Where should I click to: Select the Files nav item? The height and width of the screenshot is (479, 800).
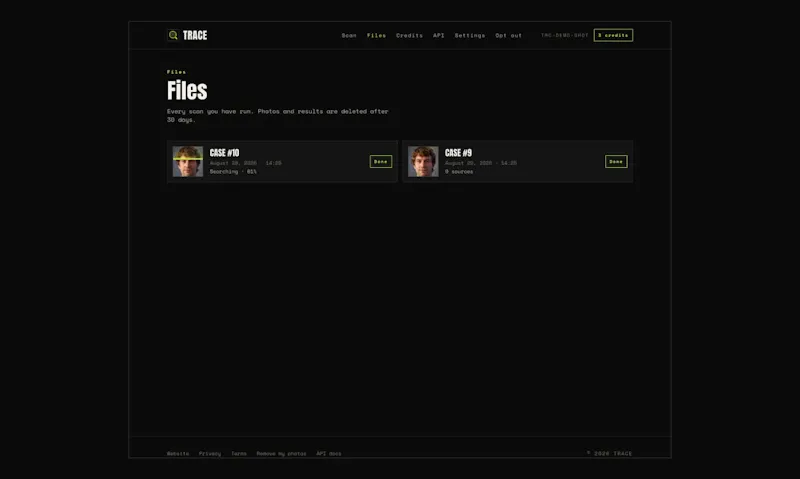tap(377, 35)
